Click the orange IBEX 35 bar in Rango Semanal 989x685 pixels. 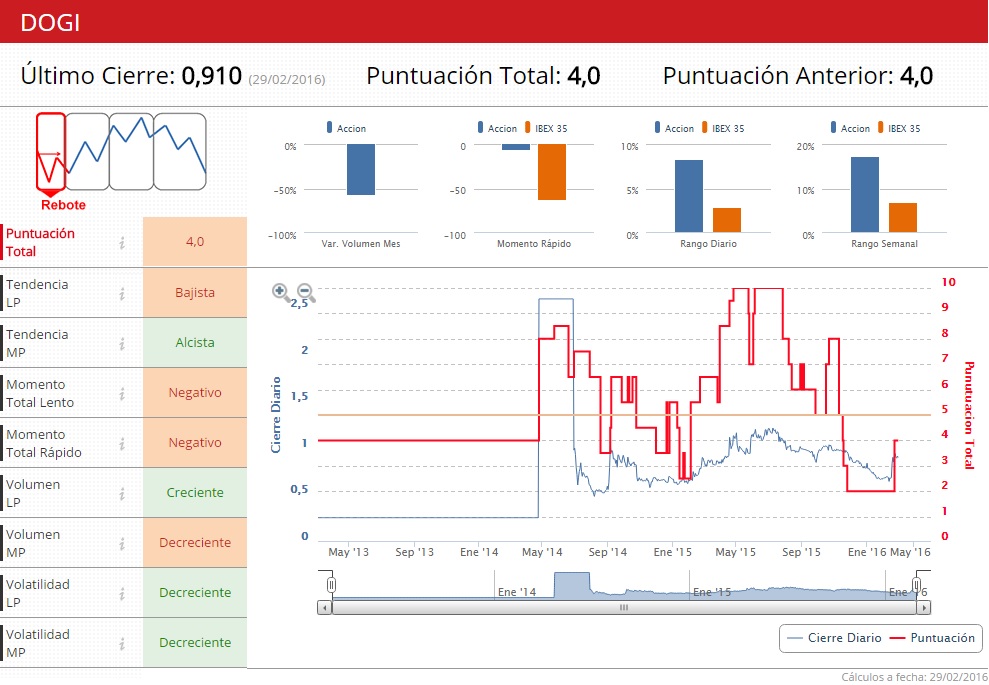click(x=903, y=218)
